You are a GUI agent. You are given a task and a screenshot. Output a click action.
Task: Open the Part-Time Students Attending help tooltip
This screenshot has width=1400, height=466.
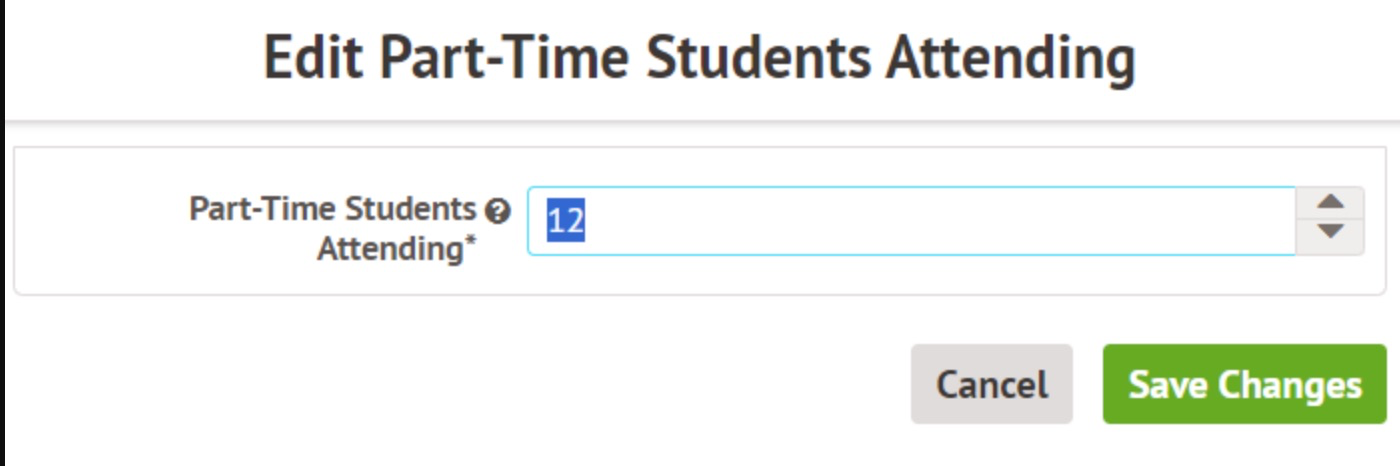pos(497,211)
